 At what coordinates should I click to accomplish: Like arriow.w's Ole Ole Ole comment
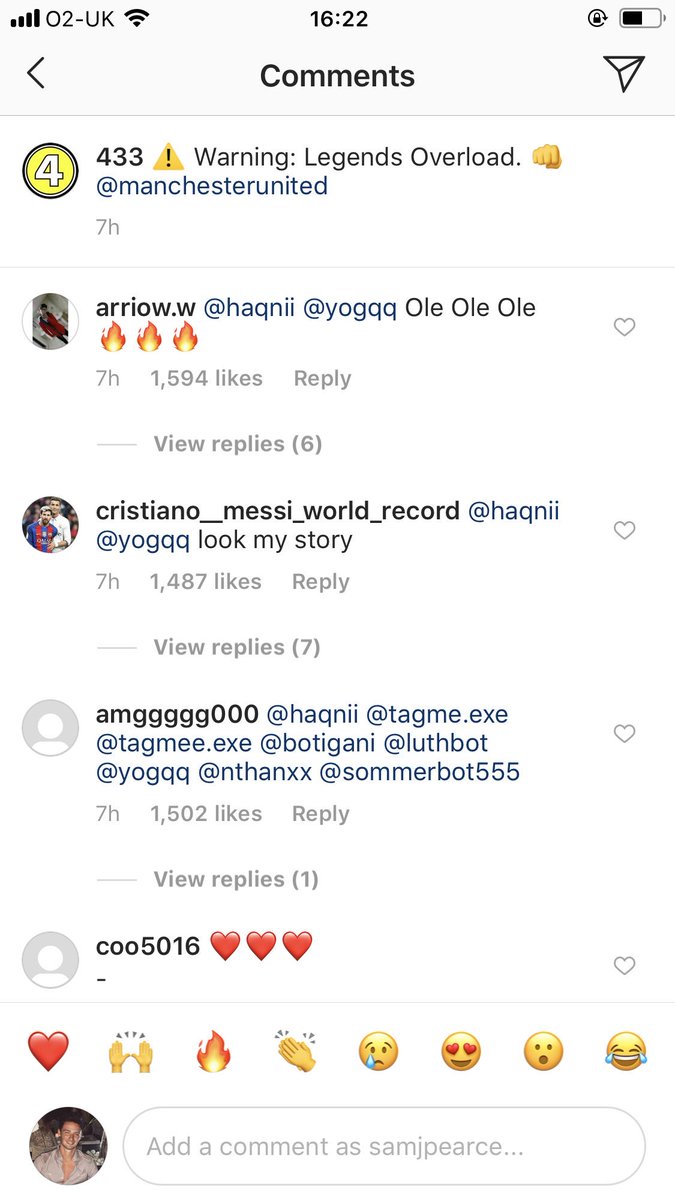click(624, 327)
